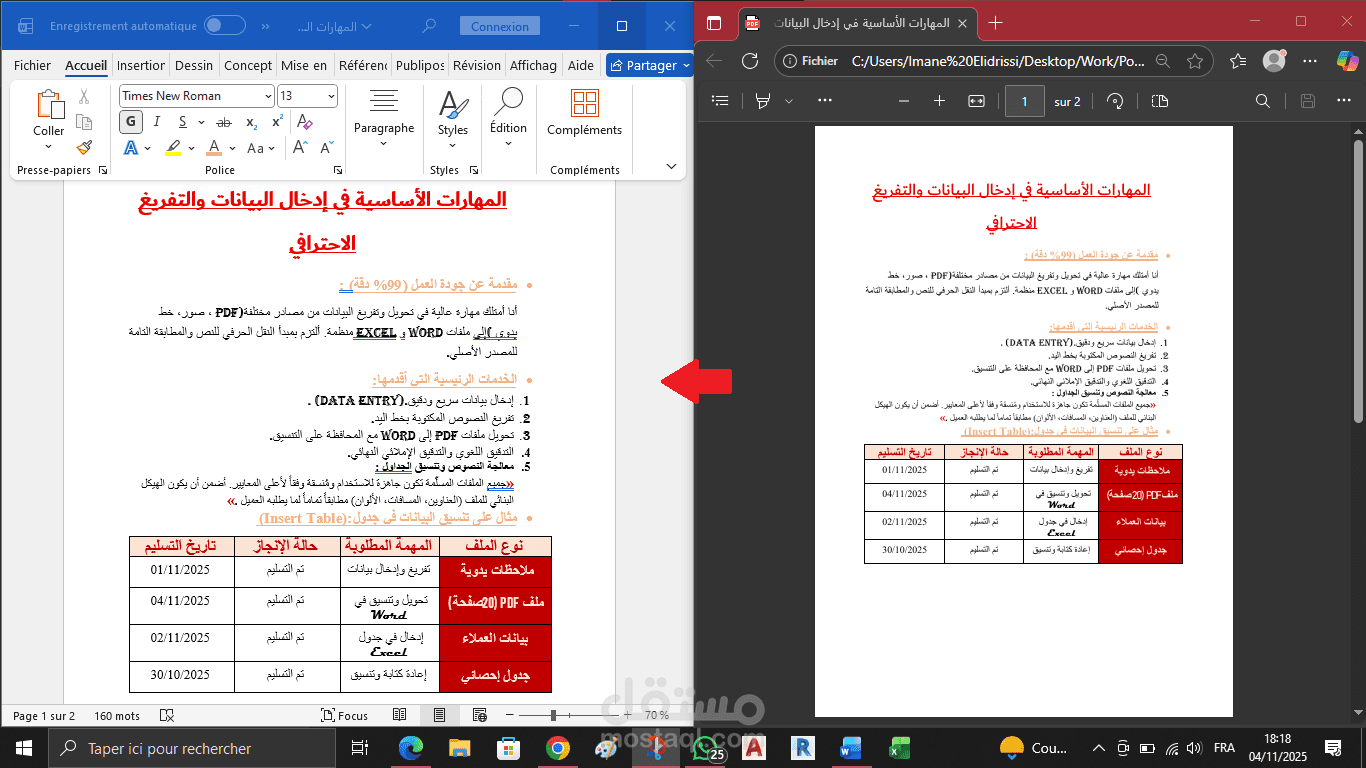
Task: Click the rotate PDF icon
Action: 1116,101
